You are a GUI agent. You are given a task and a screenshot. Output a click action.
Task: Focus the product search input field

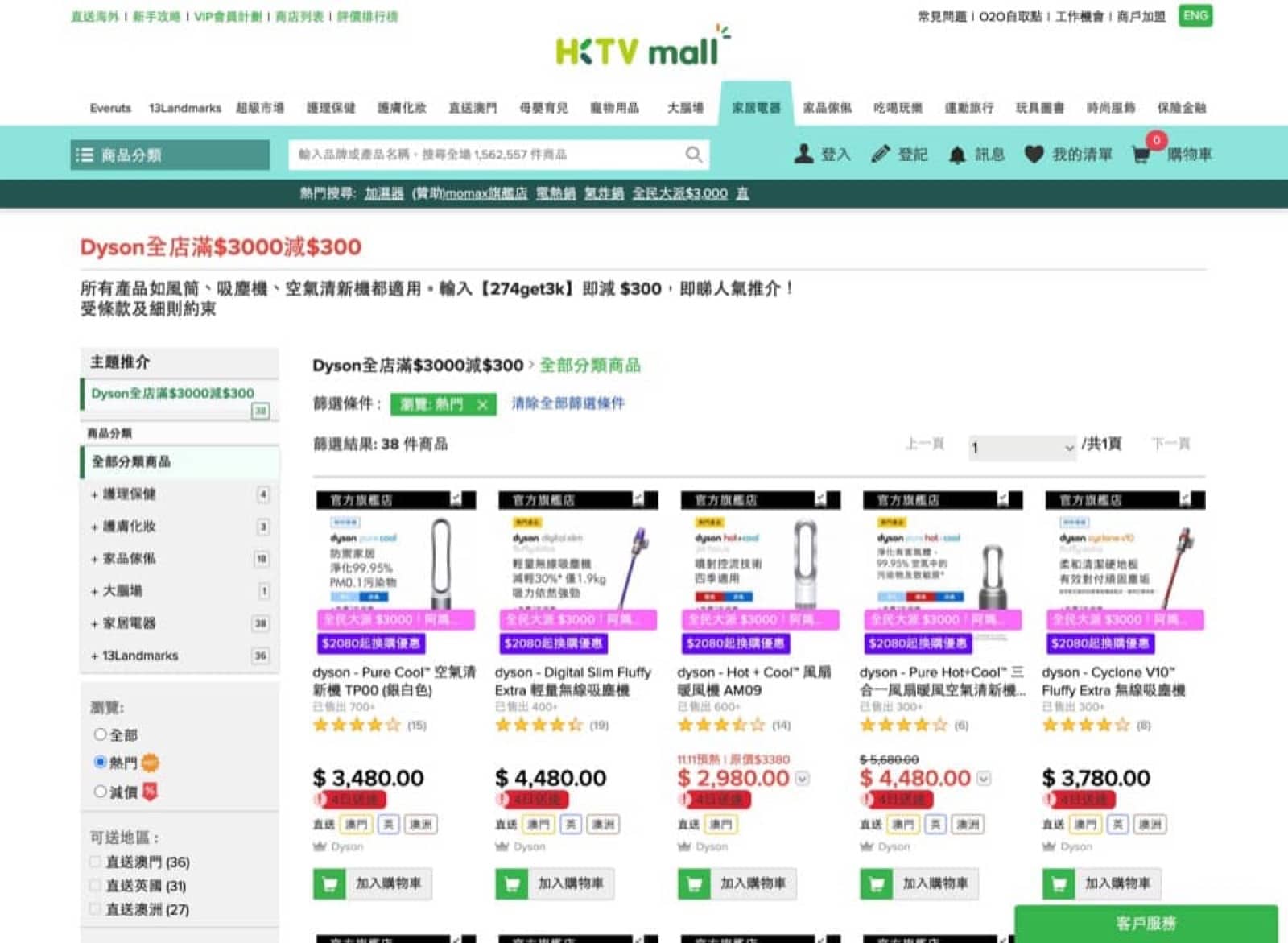pyautogui.click(x=498, y=155)
